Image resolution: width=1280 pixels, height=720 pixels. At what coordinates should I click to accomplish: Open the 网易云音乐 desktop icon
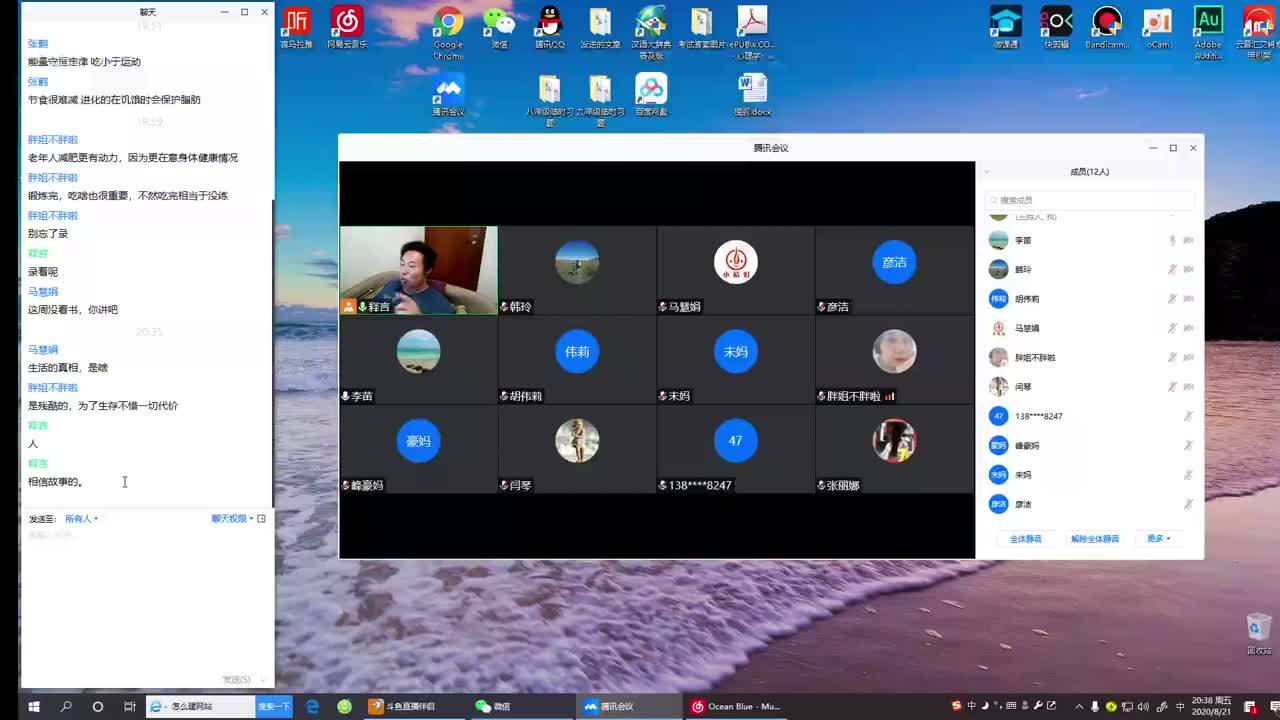[347, 24]
